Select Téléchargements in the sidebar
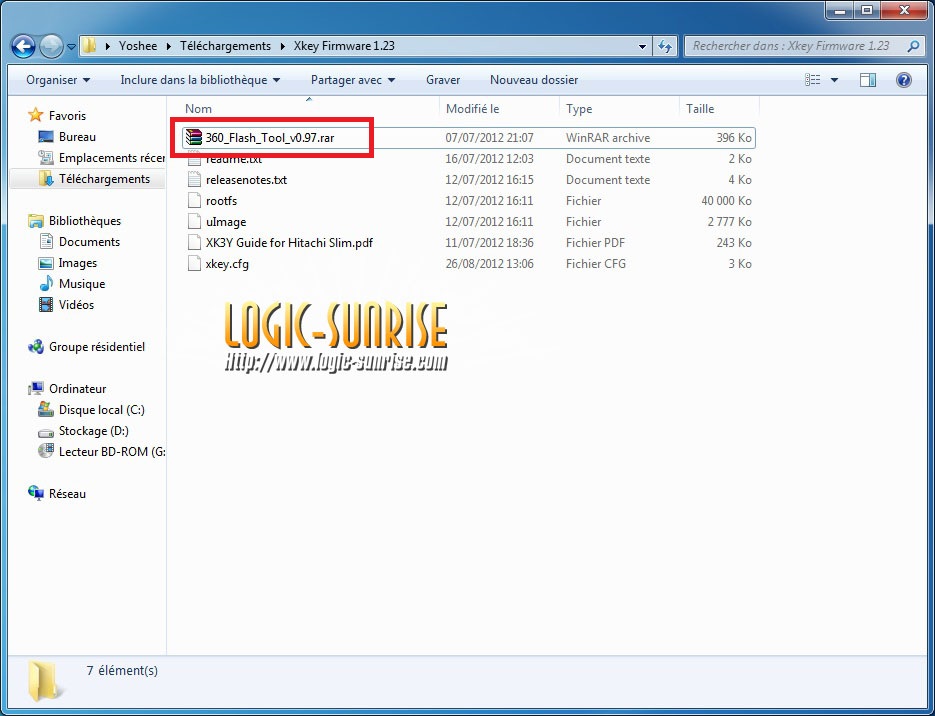Screen dimensions: 935x716 104,179
